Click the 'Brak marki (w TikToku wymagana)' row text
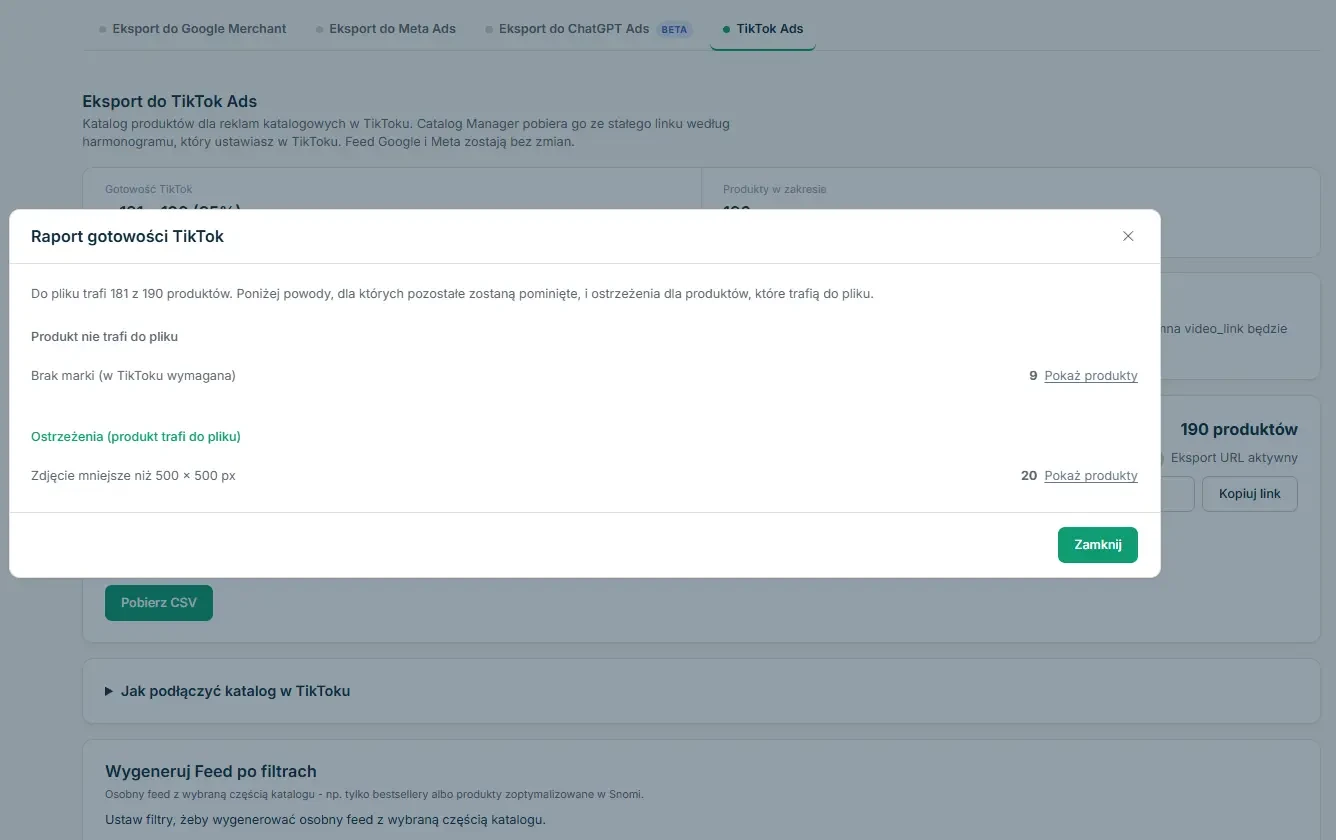1336x840 pixels. pos(133,376)
